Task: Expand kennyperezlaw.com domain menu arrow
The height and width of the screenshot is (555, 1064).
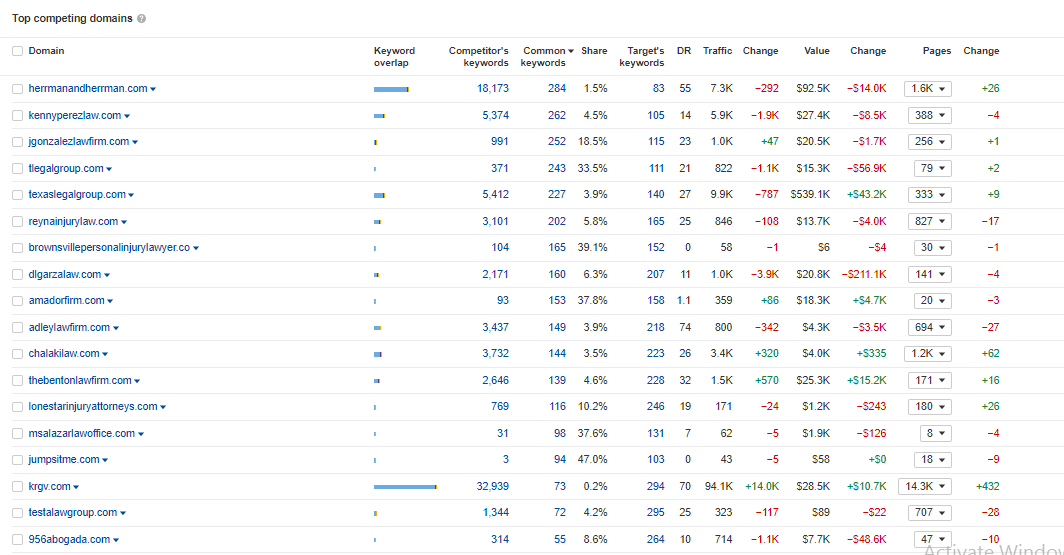Action: [127, 116]
